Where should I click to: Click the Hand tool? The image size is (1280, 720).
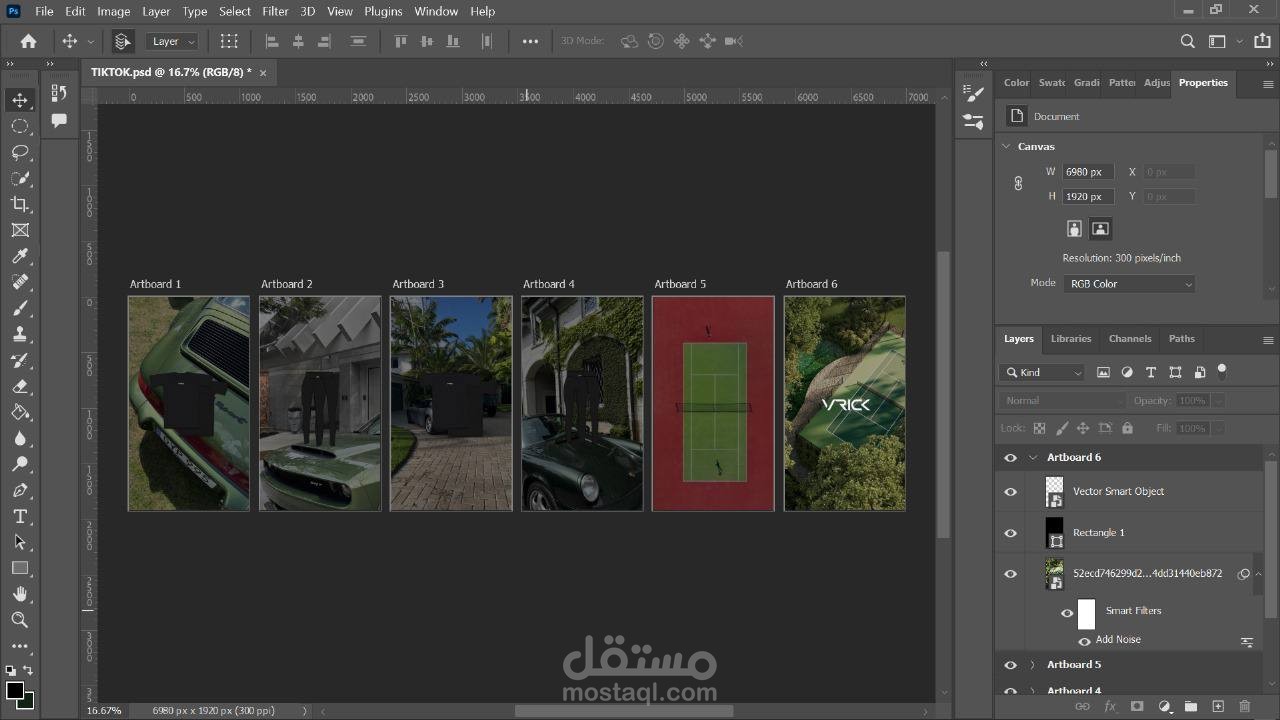19,594
